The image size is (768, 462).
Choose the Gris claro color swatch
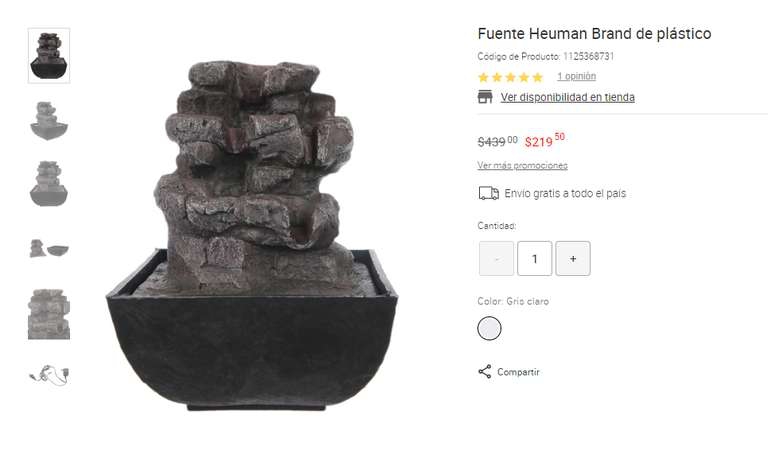tap(489, 328)
